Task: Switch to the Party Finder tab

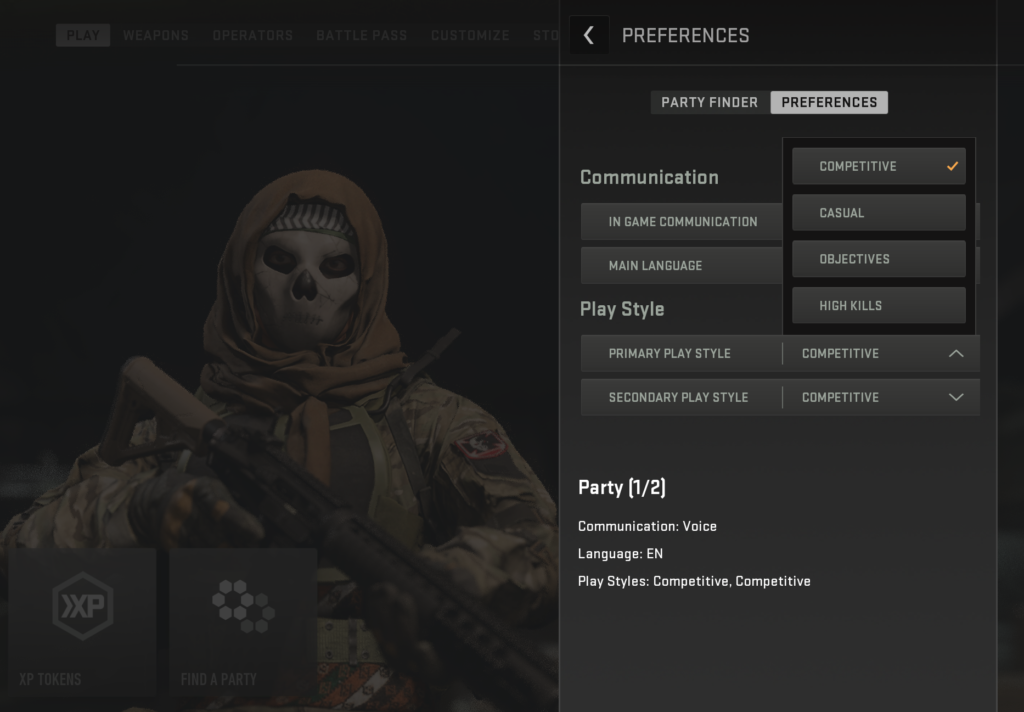Action: 708,102
